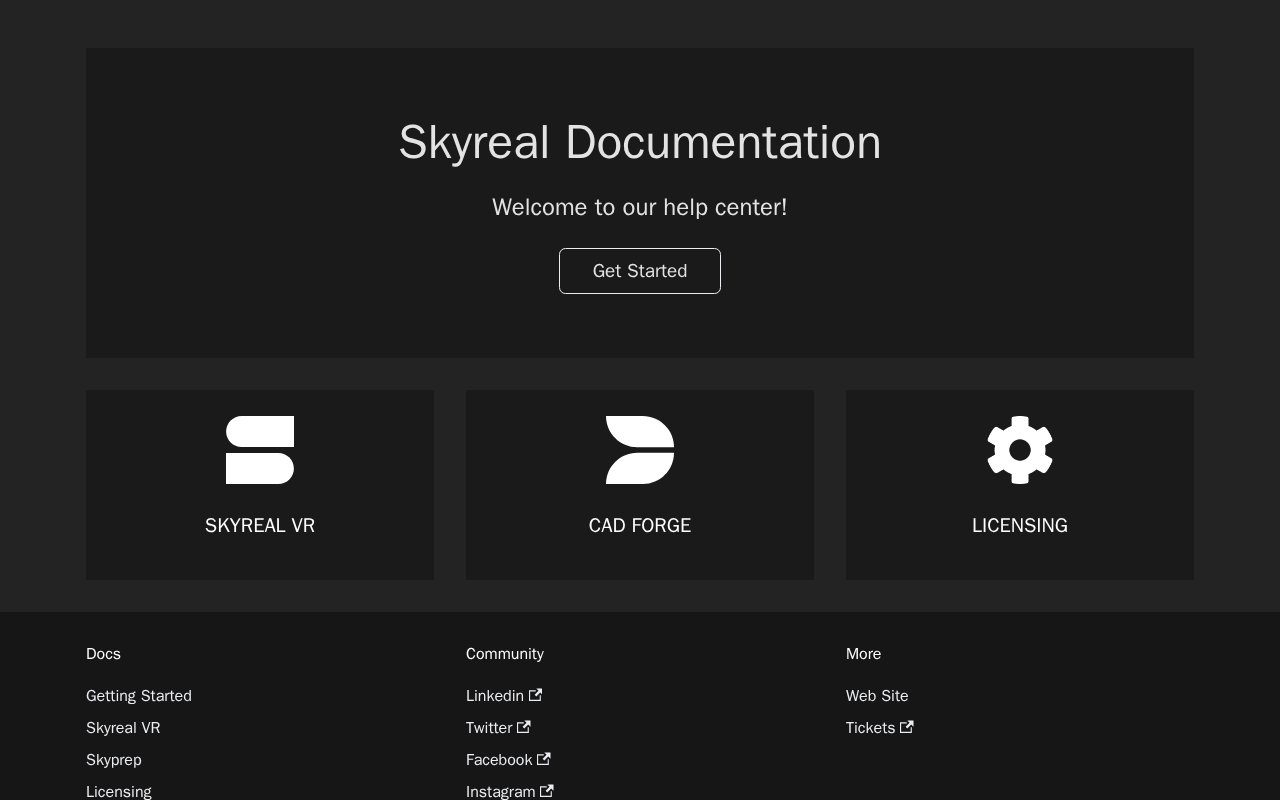Click external link icon beside Linkedin
The image size is (1280, 800).
(536, 695)
